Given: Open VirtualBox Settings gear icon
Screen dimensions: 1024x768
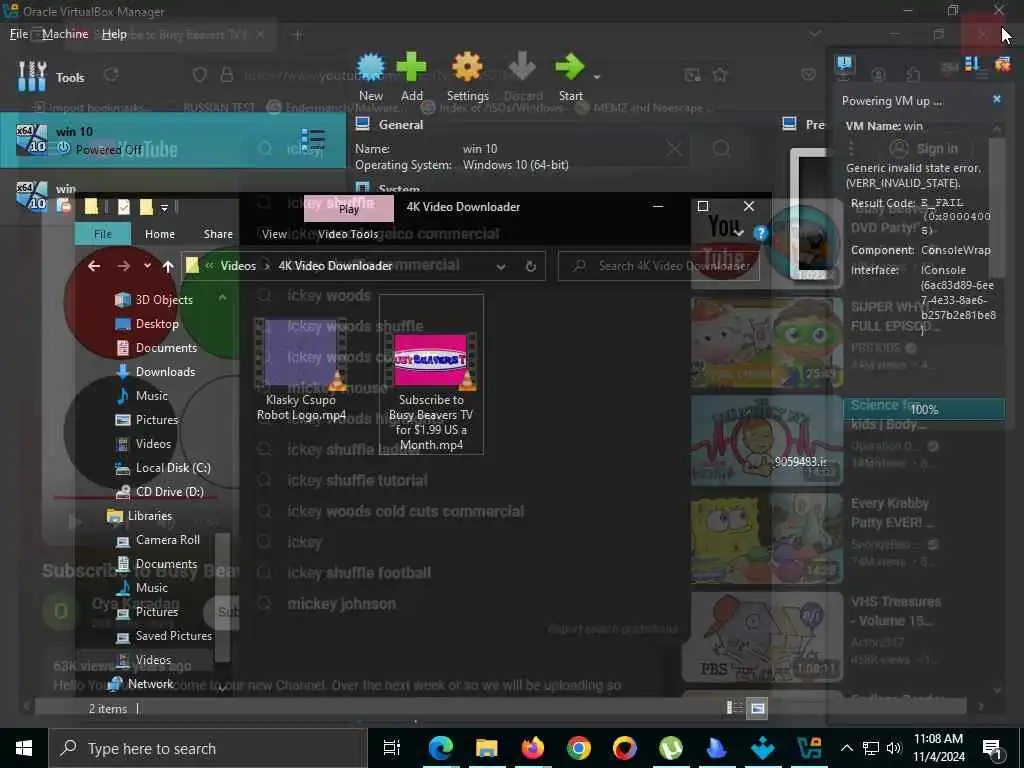Looking at the screenshot, I should (x=468, y=67).
